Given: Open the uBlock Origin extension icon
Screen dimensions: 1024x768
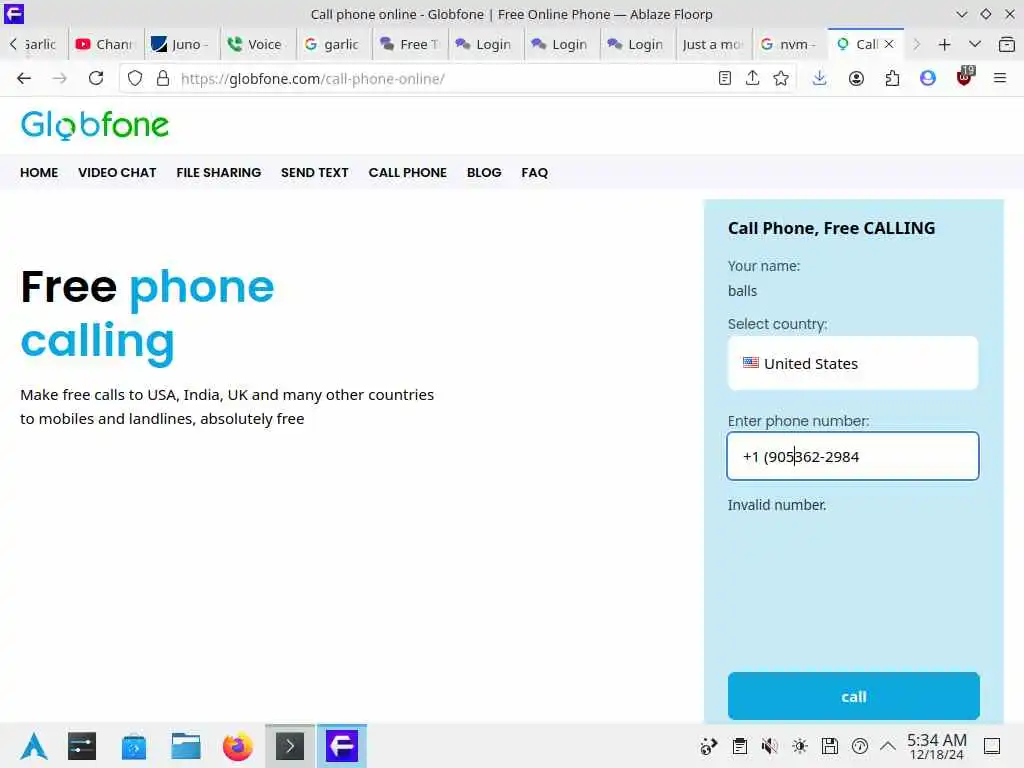Looking at the screenshot, I should 965,76.
